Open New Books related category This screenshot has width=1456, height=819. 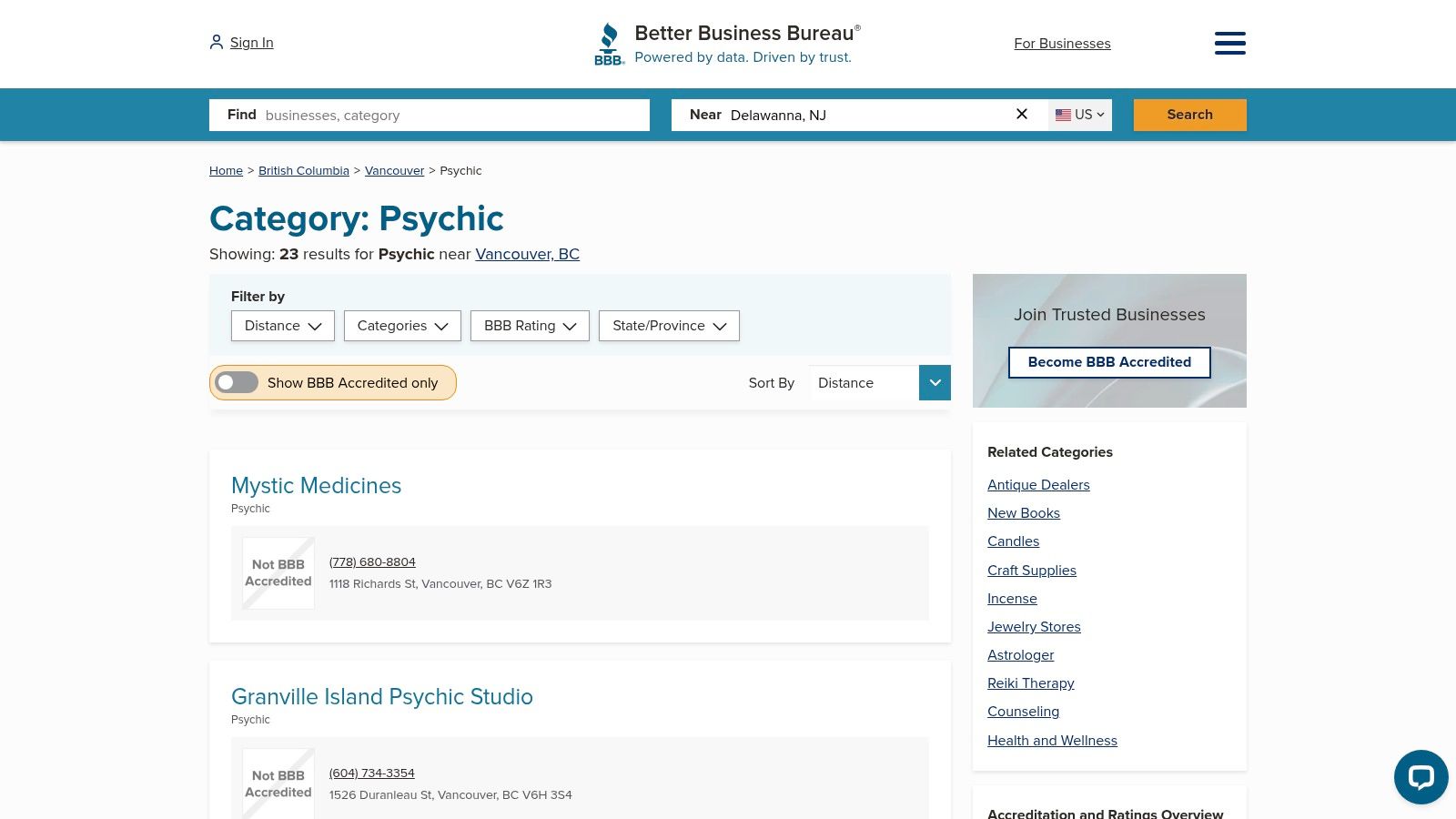(x=1024, y=512)
